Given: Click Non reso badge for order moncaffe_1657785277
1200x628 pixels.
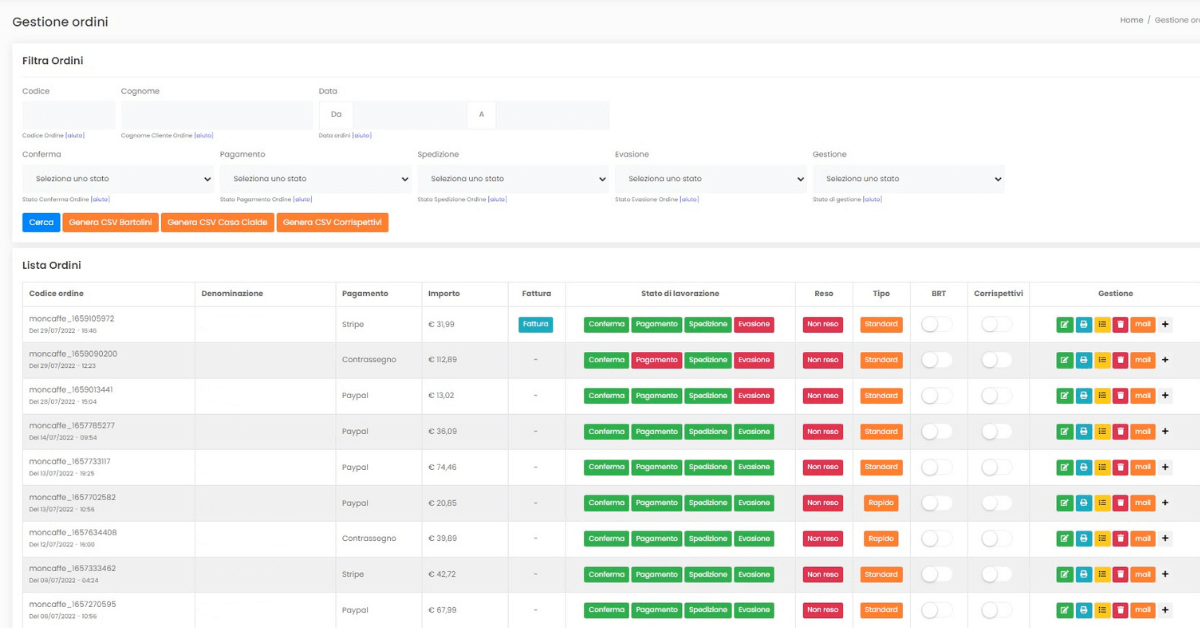Looking at the screenshot, I should click(x=823, y=432).
